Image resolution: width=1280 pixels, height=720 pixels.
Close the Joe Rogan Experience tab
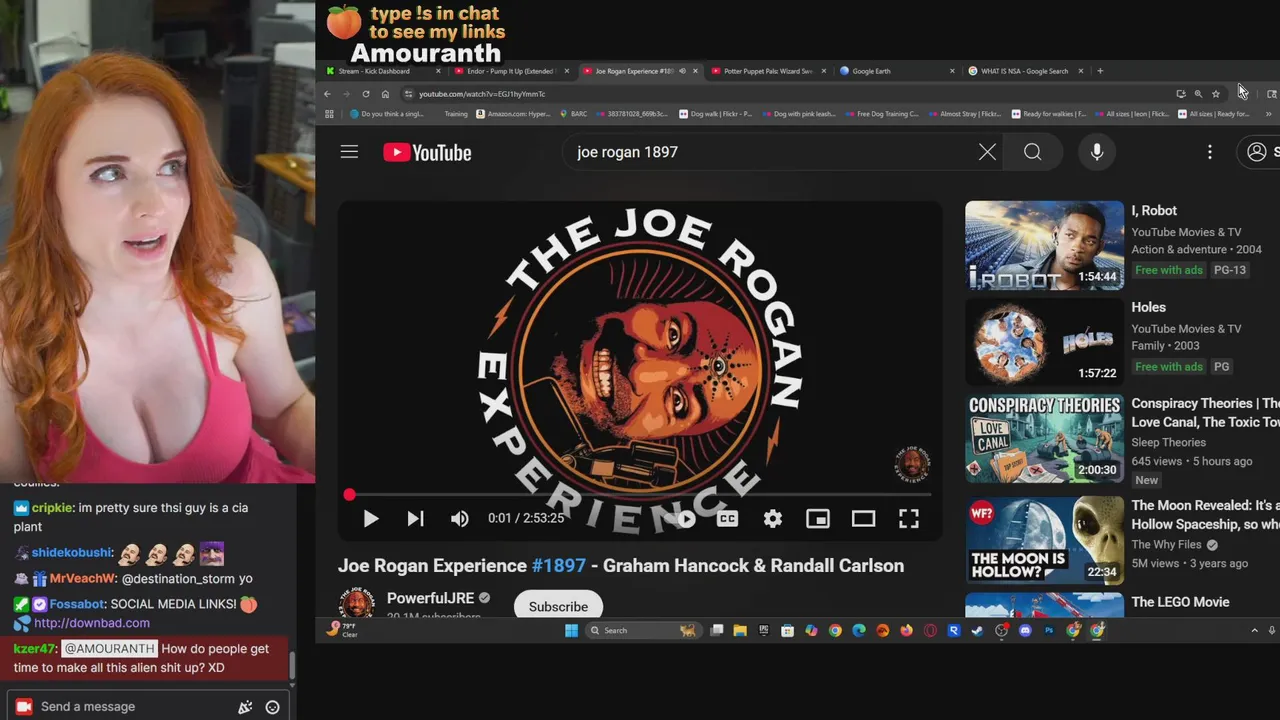(695, 71)
